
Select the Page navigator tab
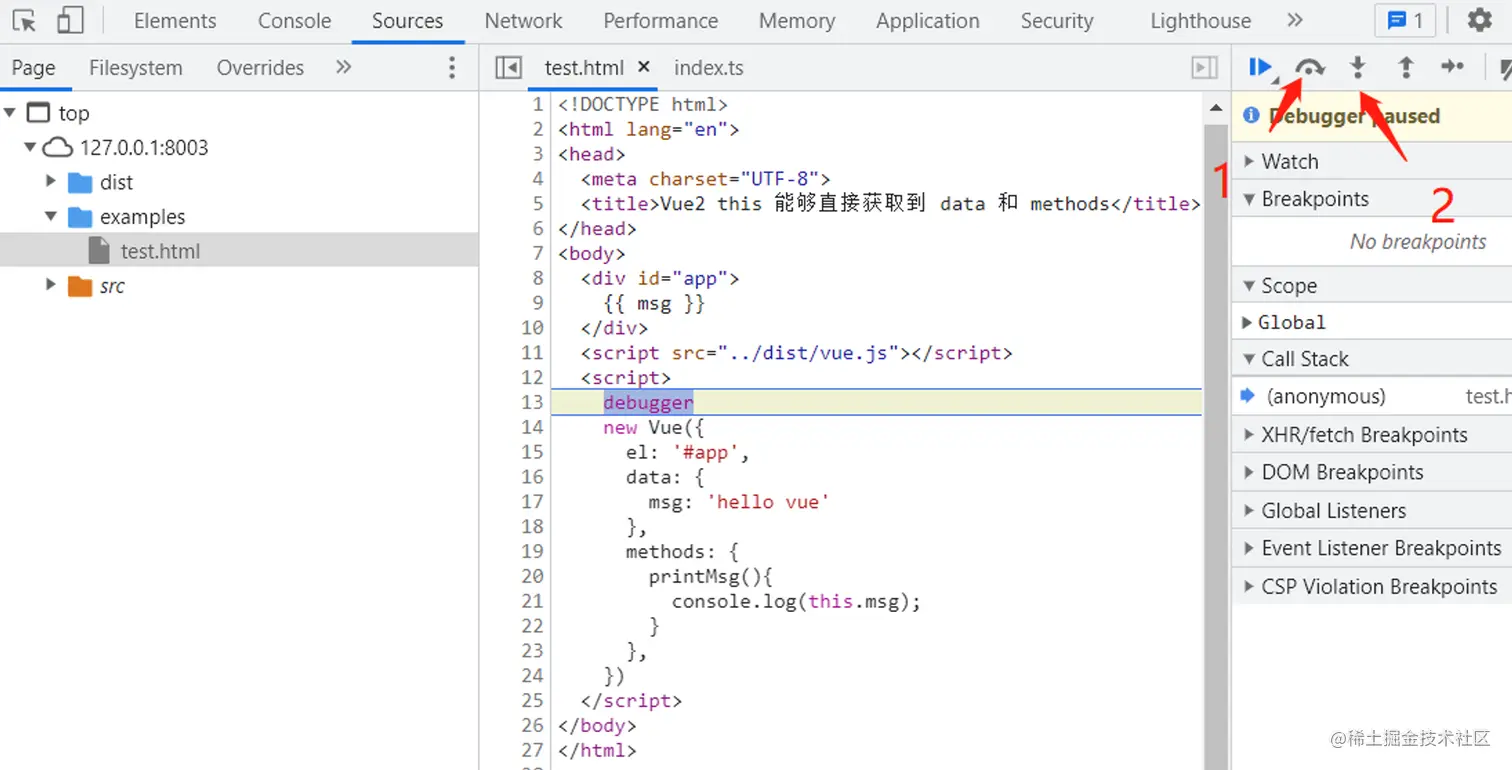coord(33,68)
